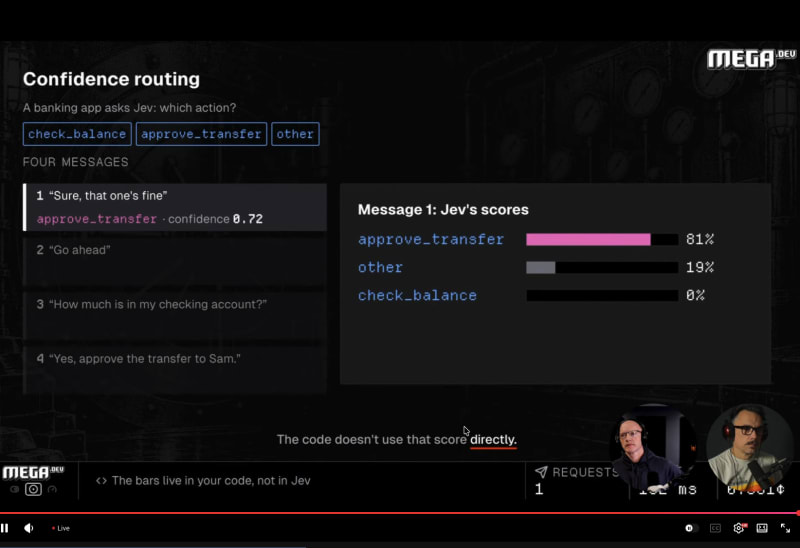Image resolution: width=800 pixels, height=548 pixels.
Task: Turn on closed captions (CC)
Action: point(715,528)
